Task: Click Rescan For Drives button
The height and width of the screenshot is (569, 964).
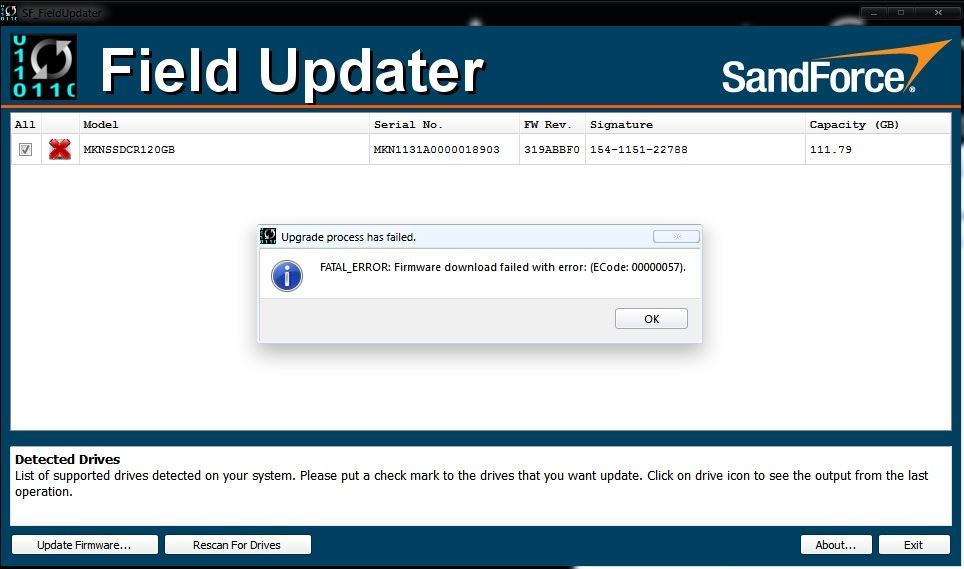Action: pyautogui.click(x=237, y=545)
